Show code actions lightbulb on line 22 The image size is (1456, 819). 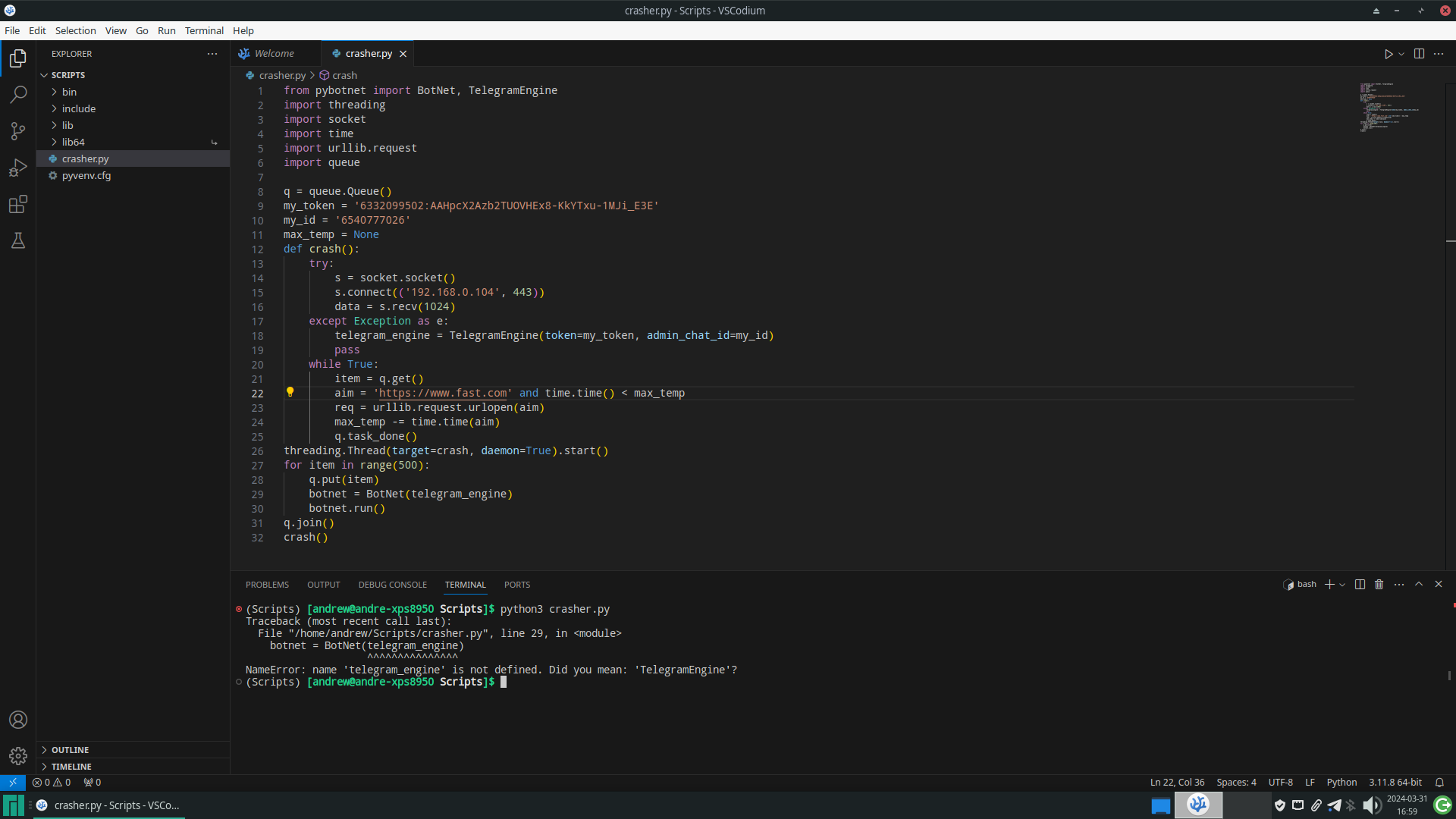point(290,392)
